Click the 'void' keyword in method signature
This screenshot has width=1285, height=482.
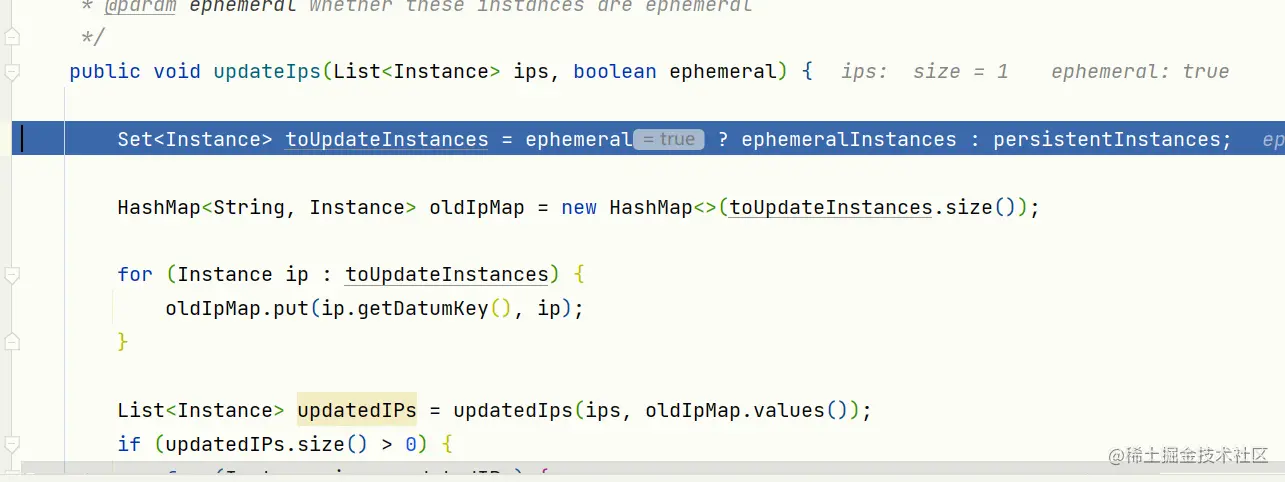point(177,72)
